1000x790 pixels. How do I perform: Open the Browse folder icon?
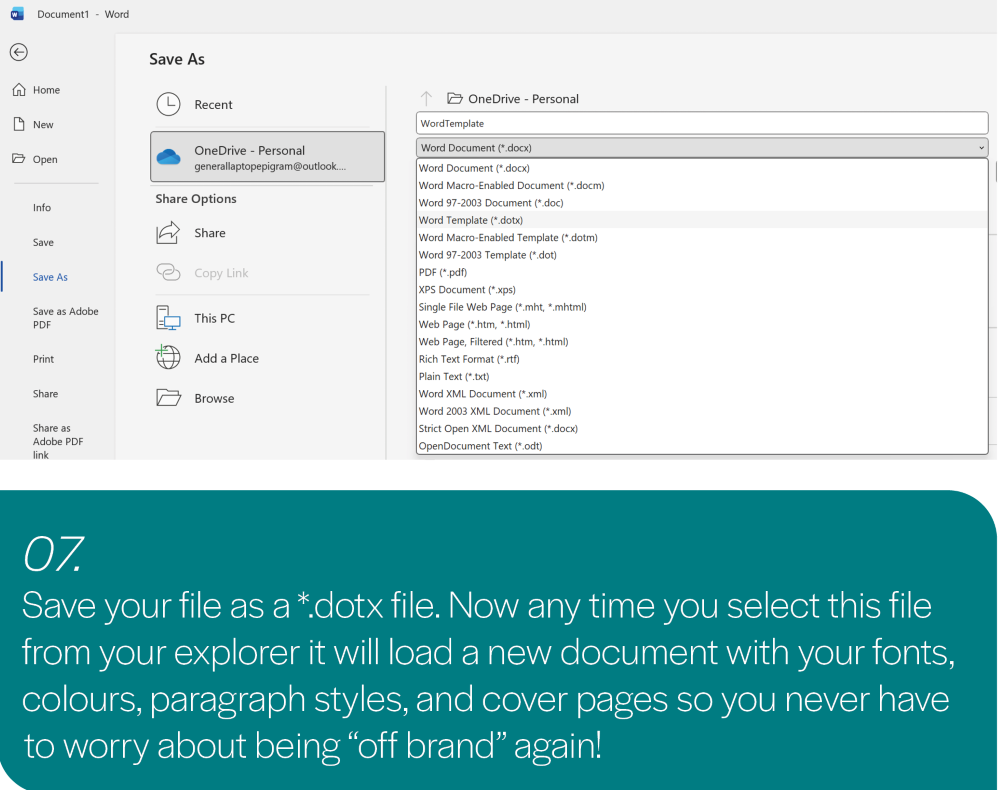coord(168,398)
